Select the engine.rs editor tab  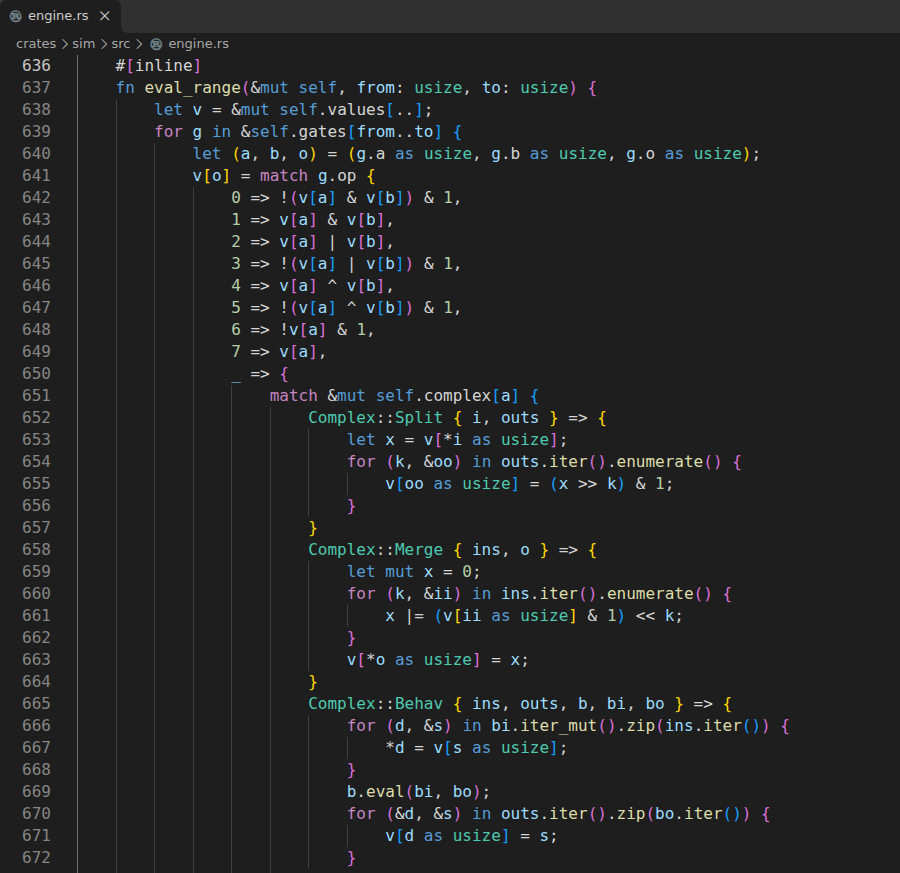[x=60, y=16]
